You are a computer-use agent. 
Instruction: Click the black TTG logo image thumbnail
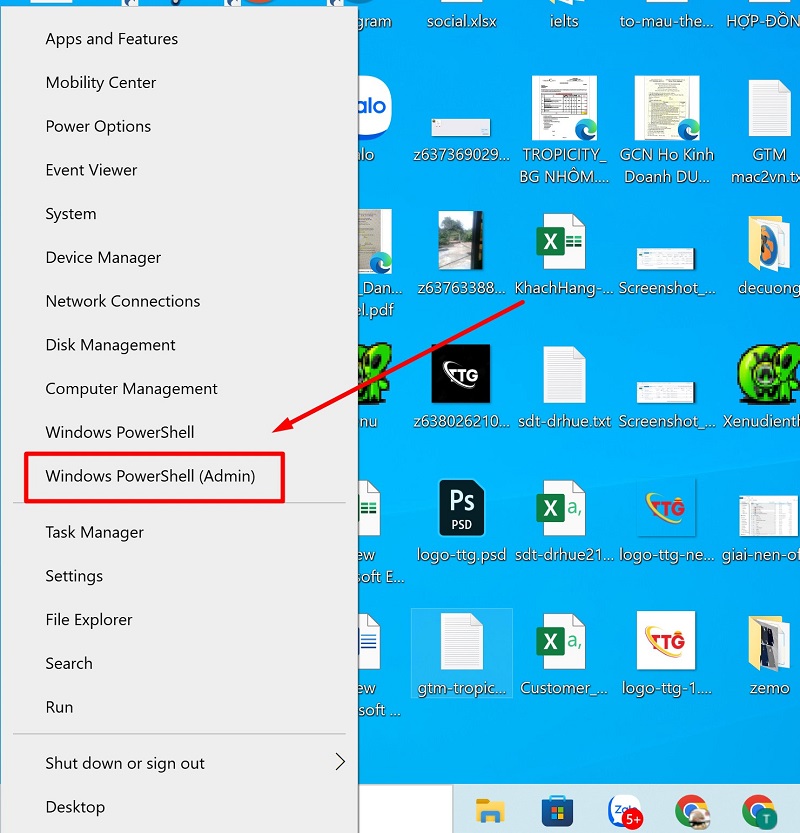461,374
